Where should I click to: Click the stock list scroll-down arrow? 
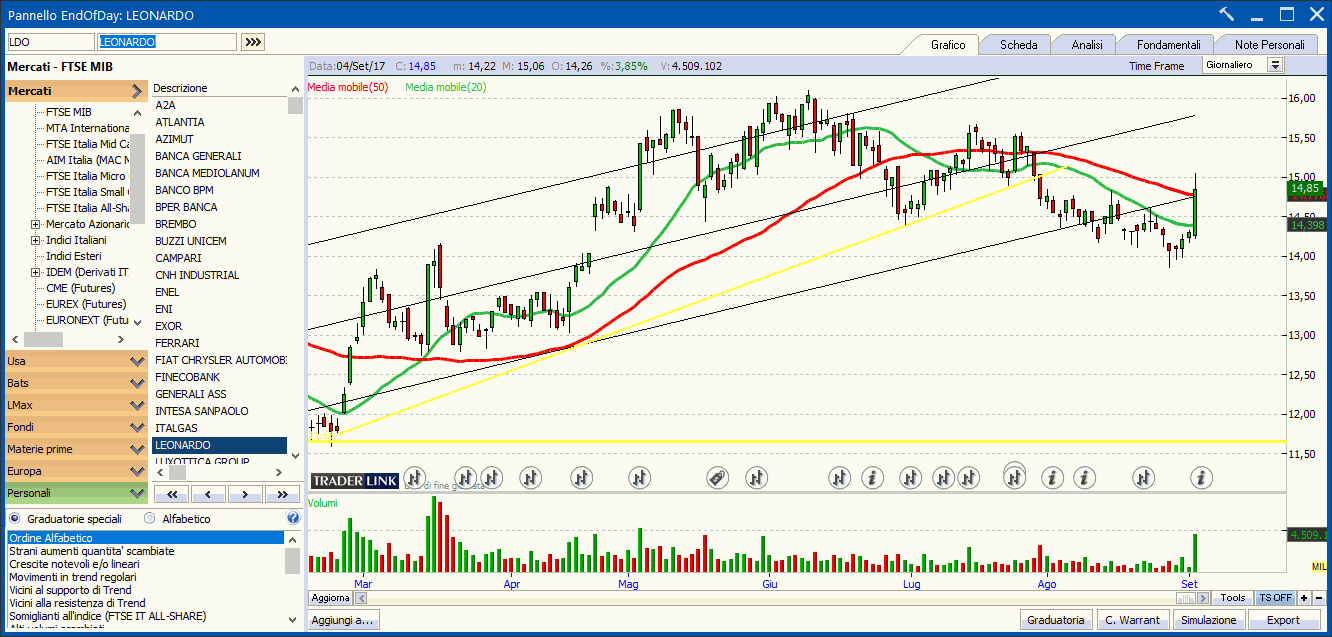(294, 455)
